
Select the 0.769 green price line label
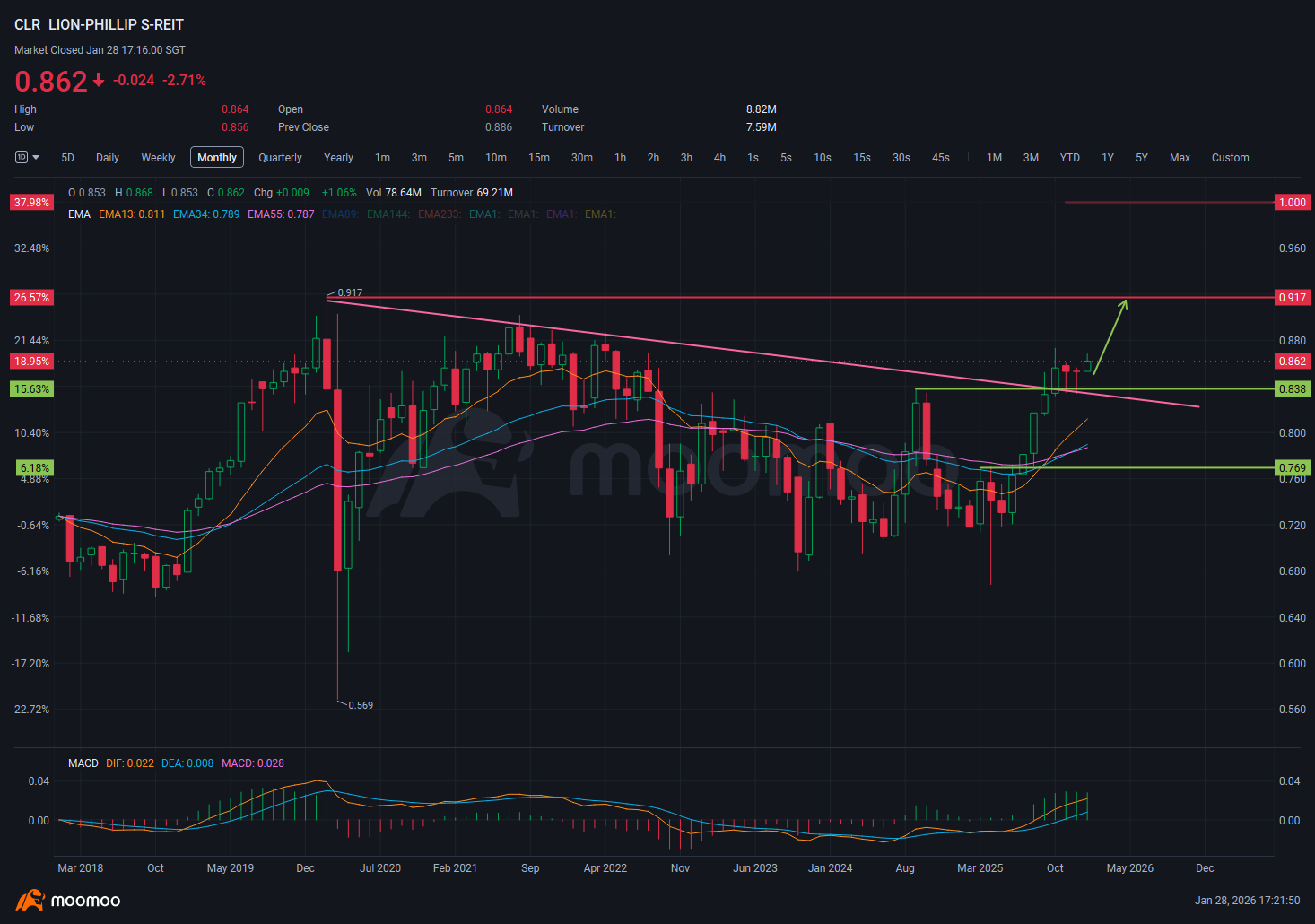coord(1293,468)
